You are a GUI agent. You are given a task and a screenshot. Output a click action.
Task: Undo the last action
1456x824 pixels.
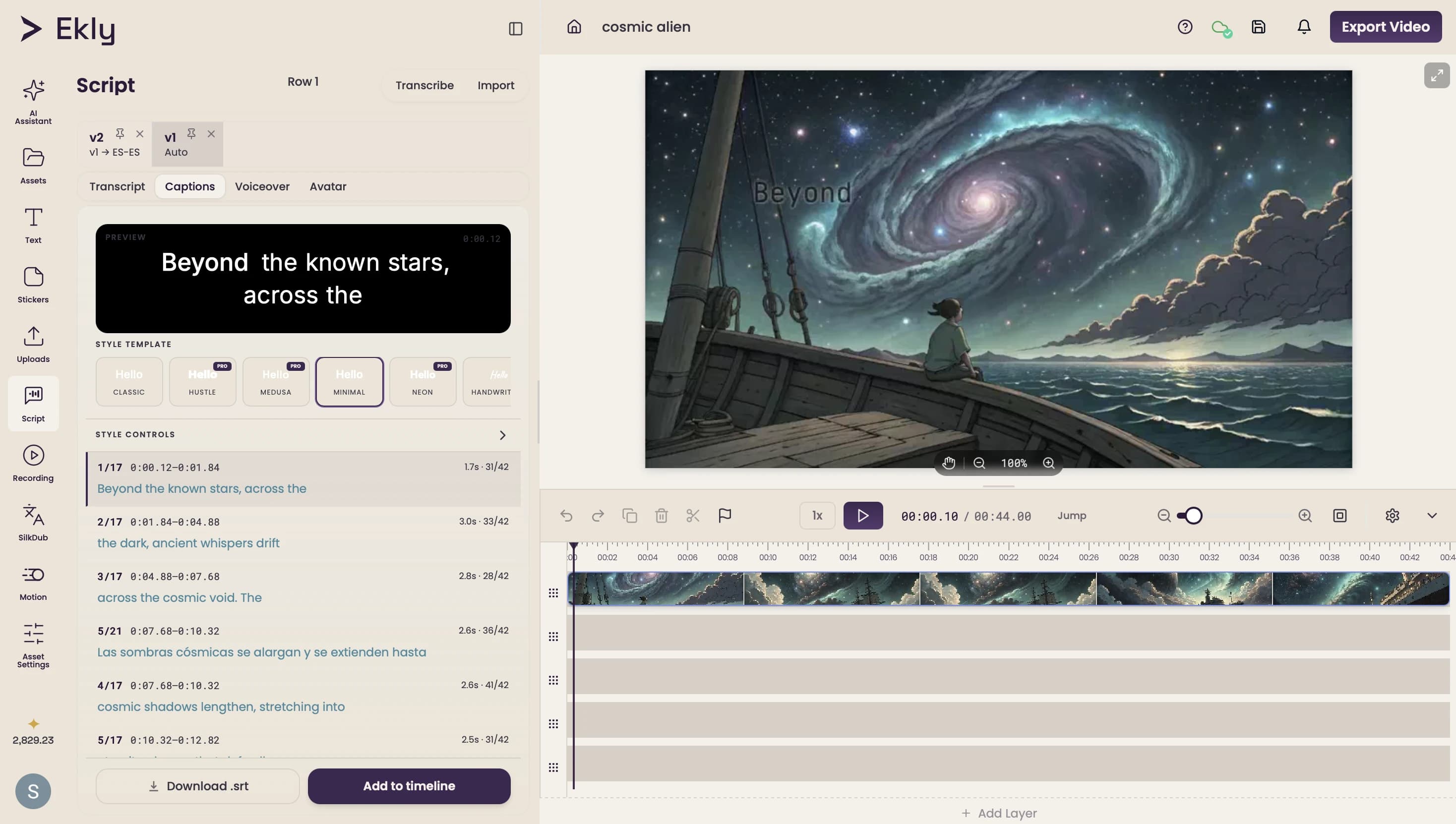566,516
